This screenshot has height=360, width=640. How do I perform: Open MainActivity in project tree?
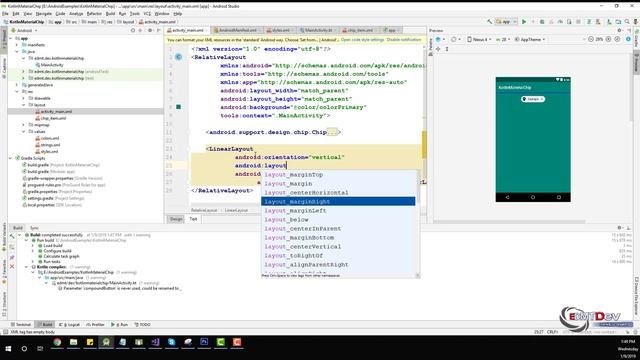pyautogui.click(x=51, y=65)
